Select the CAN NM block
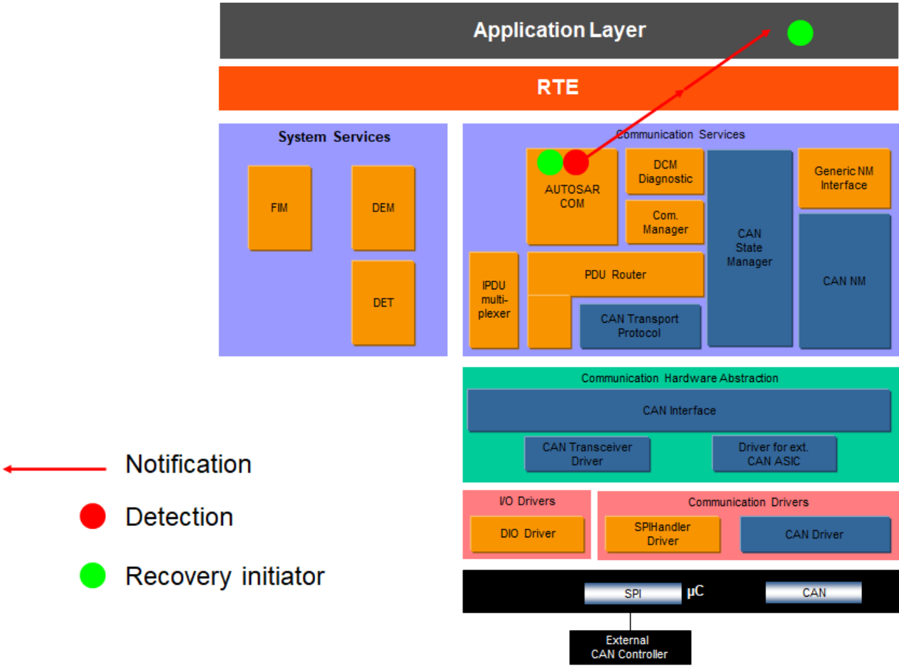Screen dimensions: 899x666 coord(845,281)
